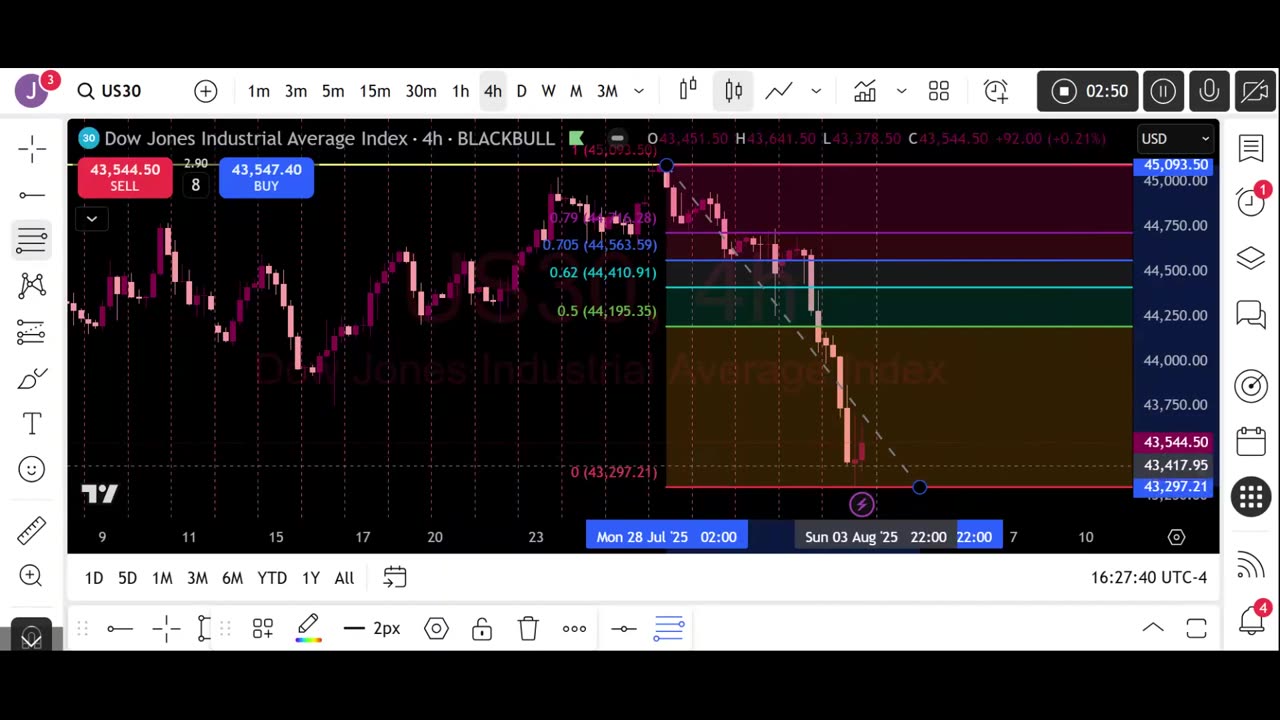
Task: Delete the selected drawing with trash icon
Action: click(x=528, y=628)
